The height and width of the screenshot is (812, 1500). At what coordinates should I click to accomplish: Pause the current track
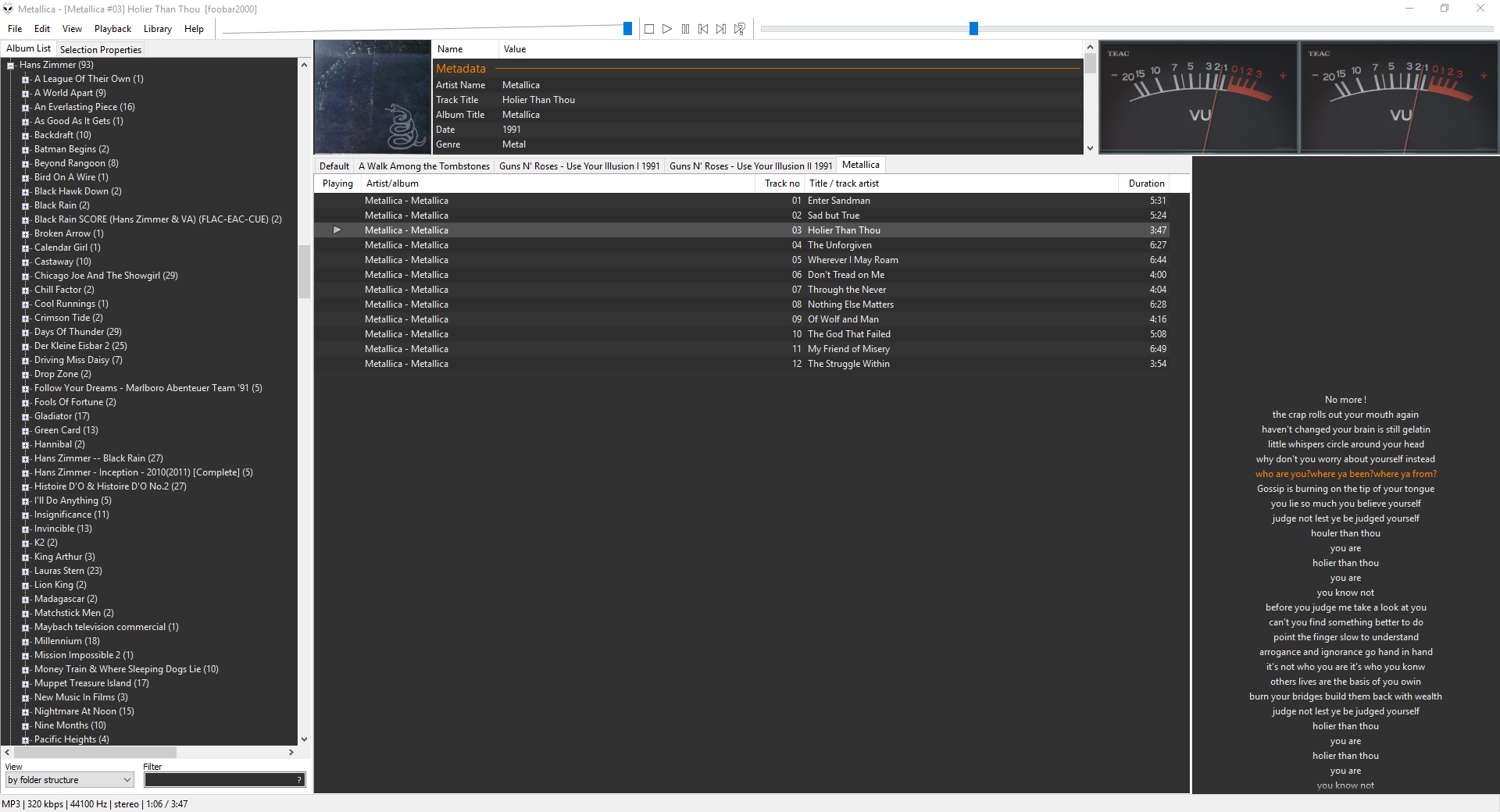(685, 29)
